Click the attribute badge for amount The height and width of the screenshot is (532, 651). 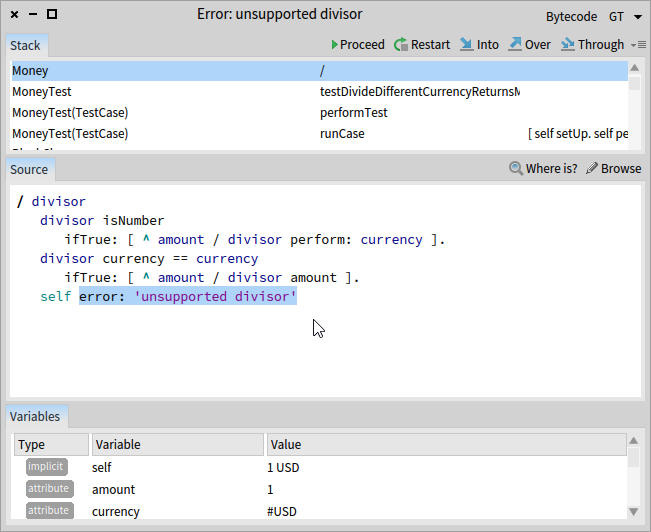pyautogui.click(x=49, y=489)
